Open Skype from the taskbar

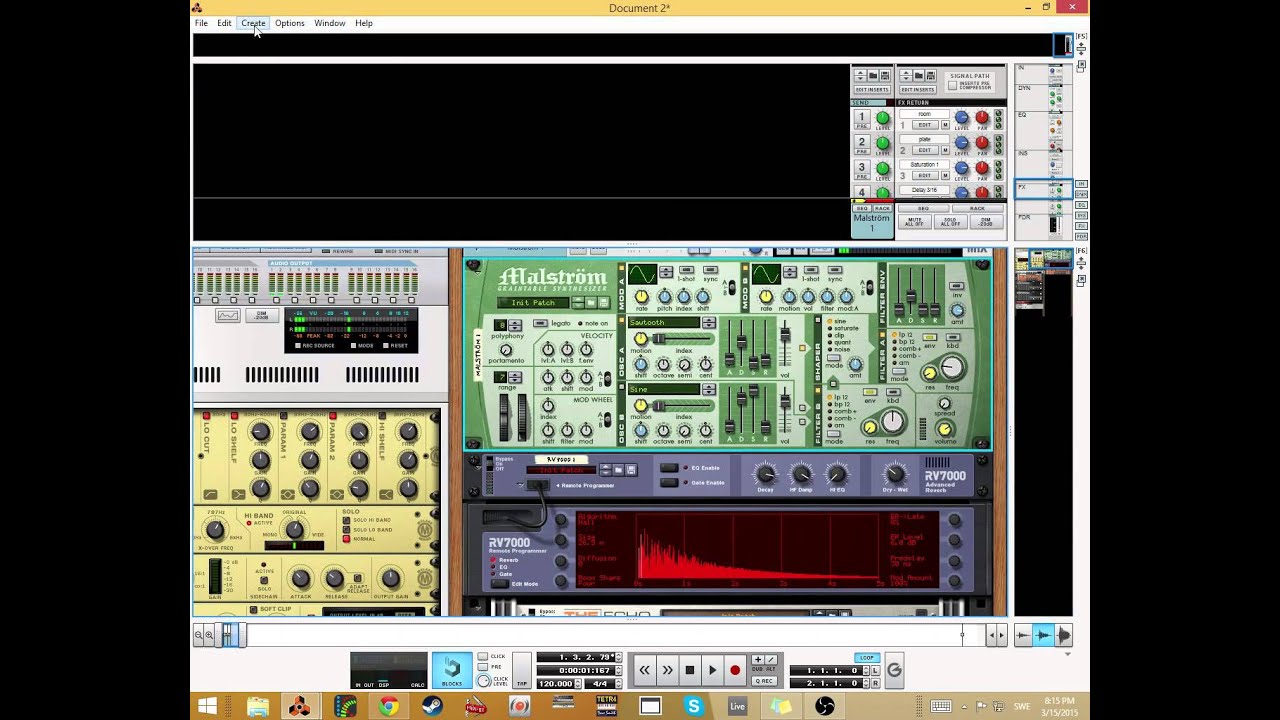(693, 706)
